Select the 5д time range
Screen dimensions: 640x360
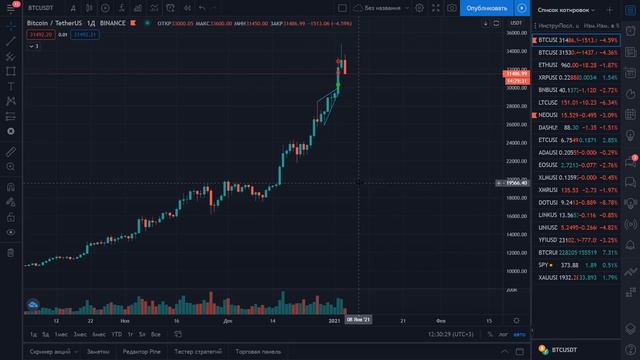click(x=46, y=334)
